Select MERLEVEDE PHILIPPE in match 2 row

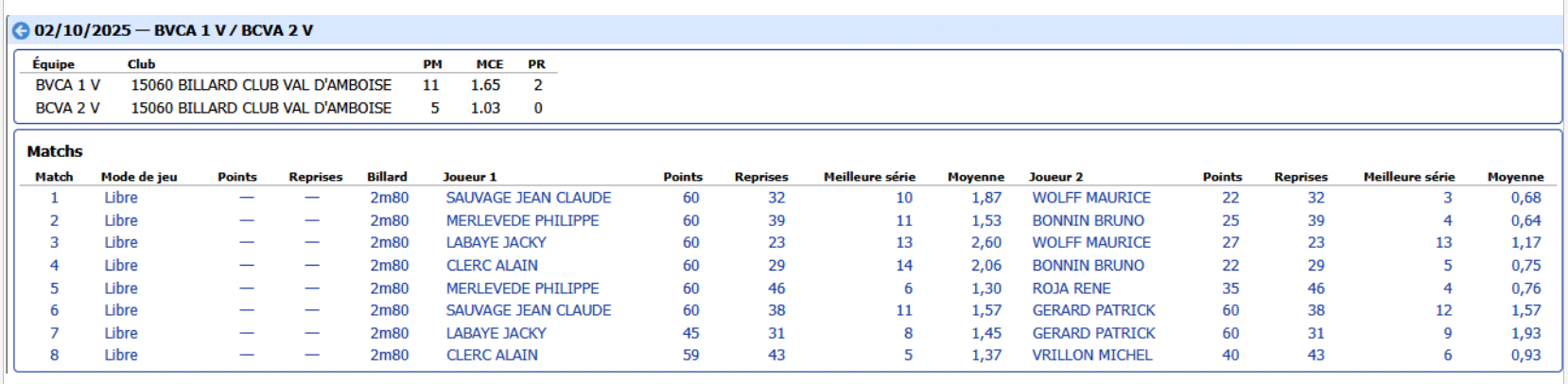[x=522, y=220]
